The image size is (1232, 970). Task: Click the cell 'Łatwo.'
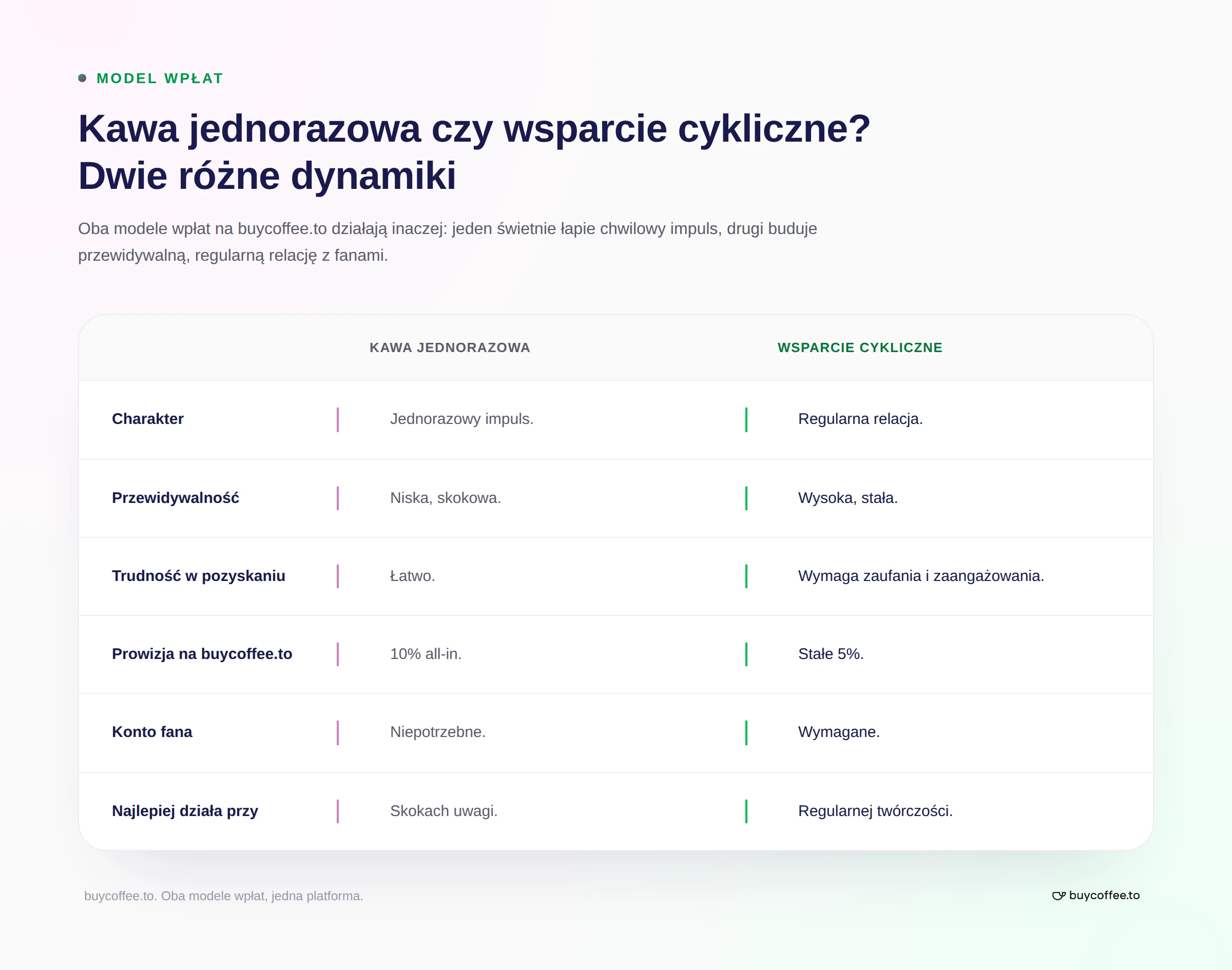click(412, 576)
